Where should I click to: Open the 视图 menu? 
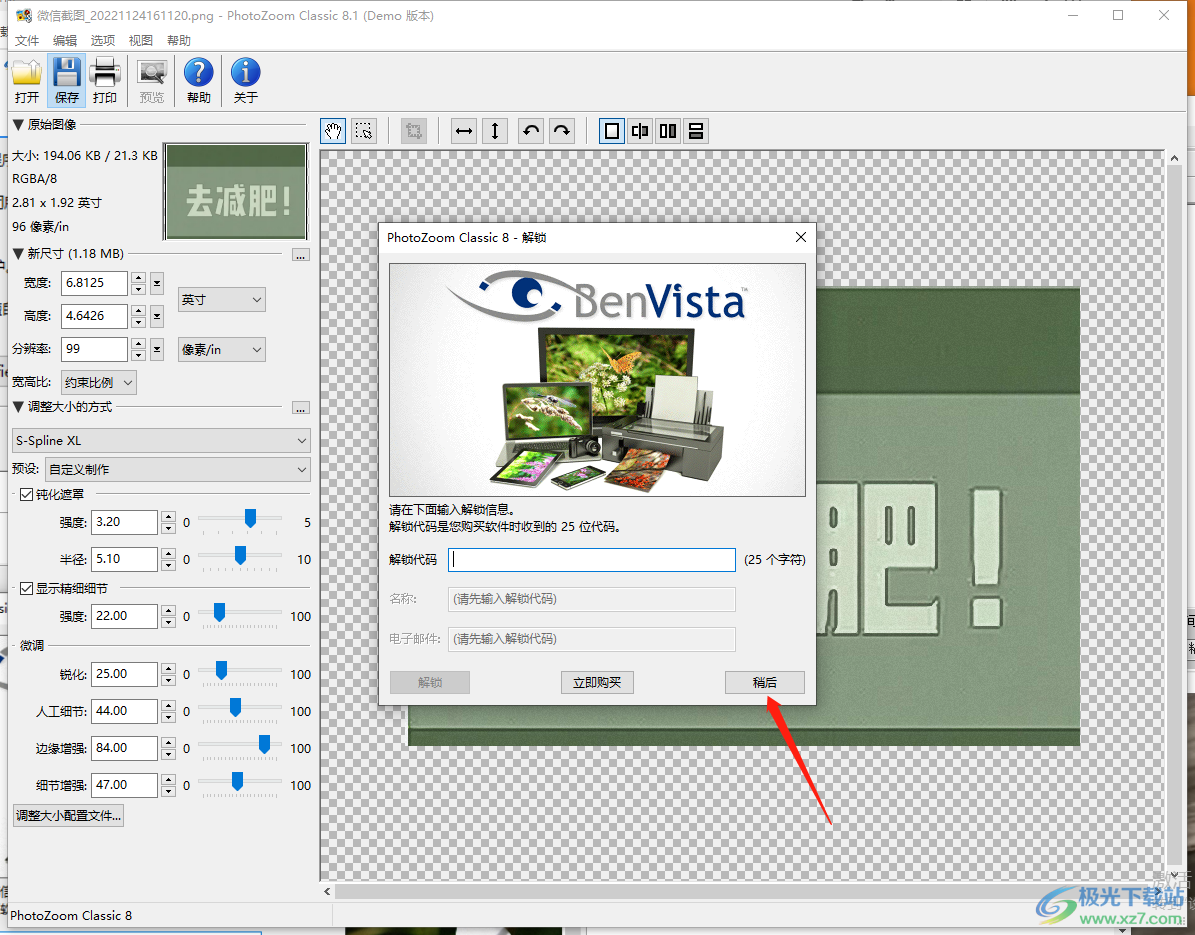pyautogui.click(x=141, y=40)
